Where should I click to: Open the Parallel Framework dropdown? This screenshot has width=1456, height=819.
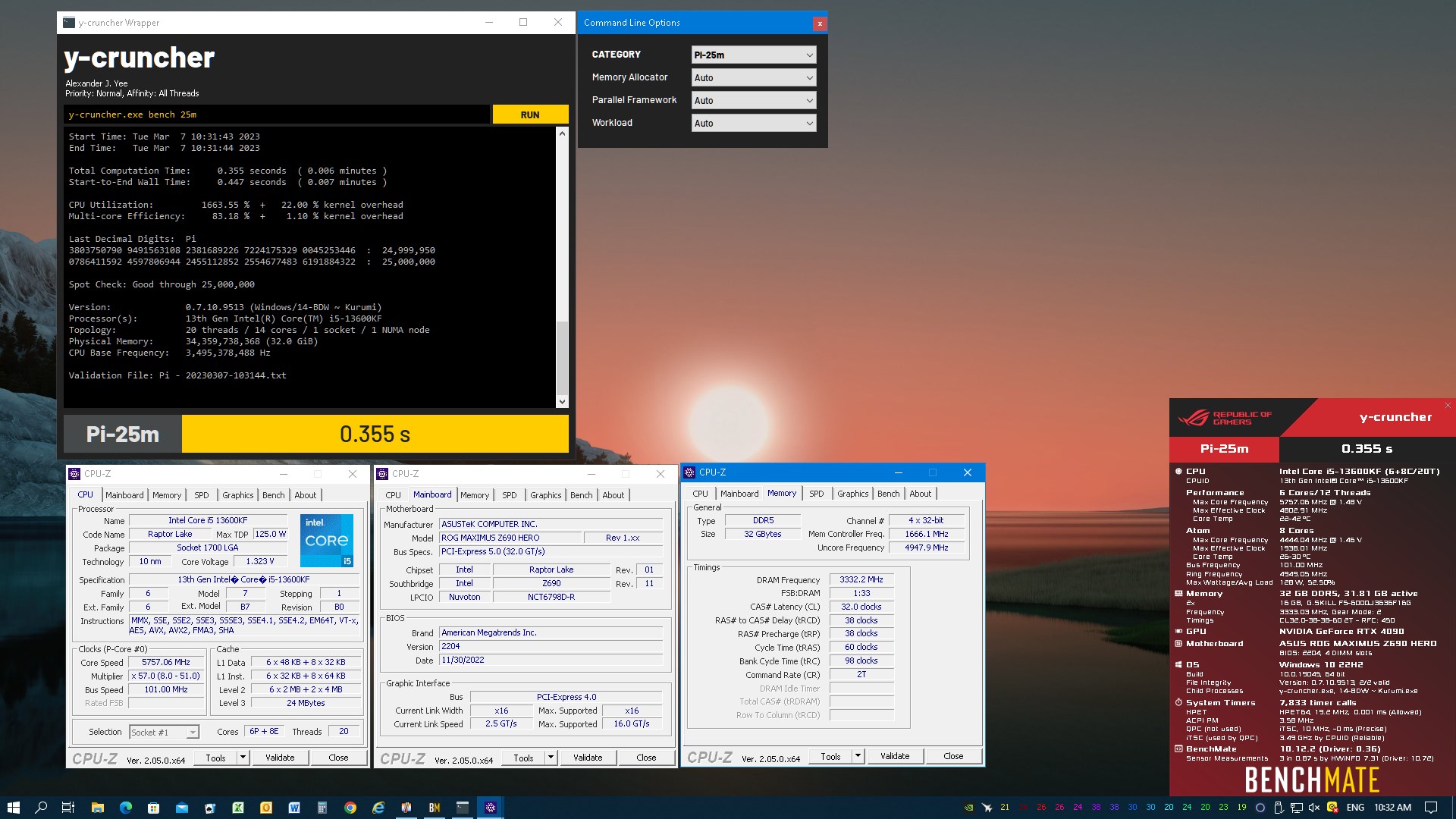(x=754, y=100)
